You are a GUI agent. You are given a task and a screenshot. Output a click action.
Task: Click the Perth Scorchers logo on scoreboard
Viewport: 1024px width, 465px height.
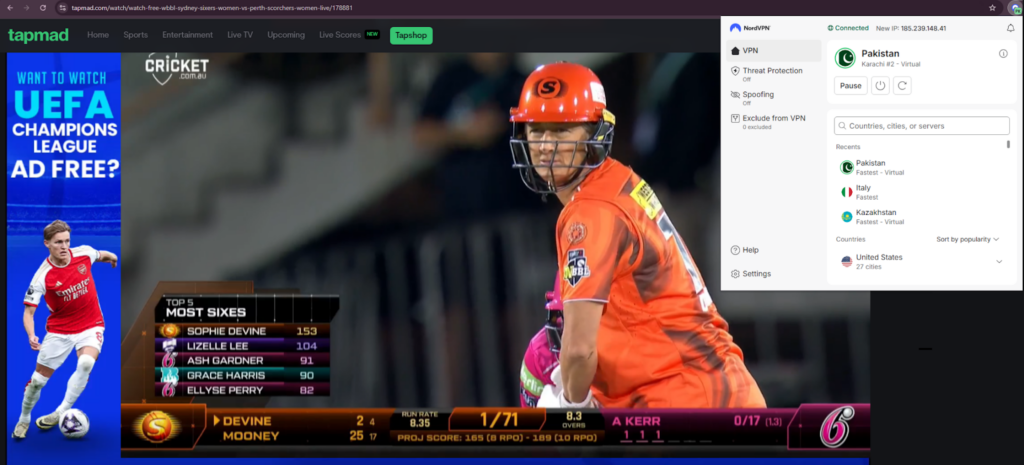tap(157, 426)
